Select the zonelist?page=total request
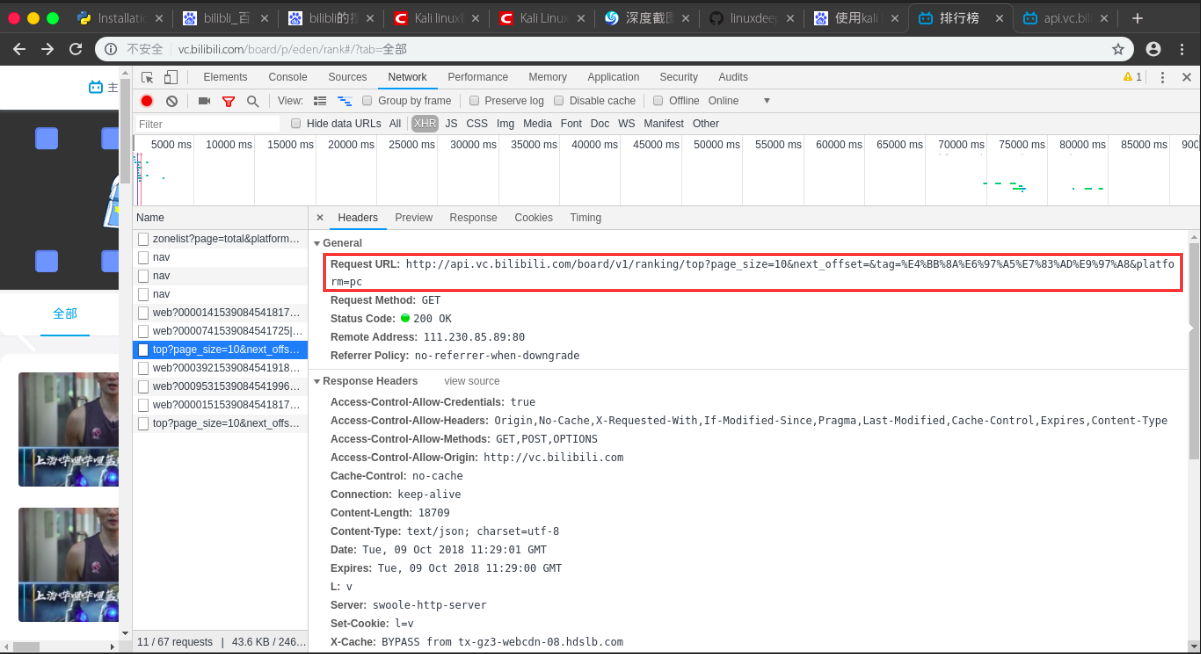This screenshot has width=1201, height=654. [220, 239]
